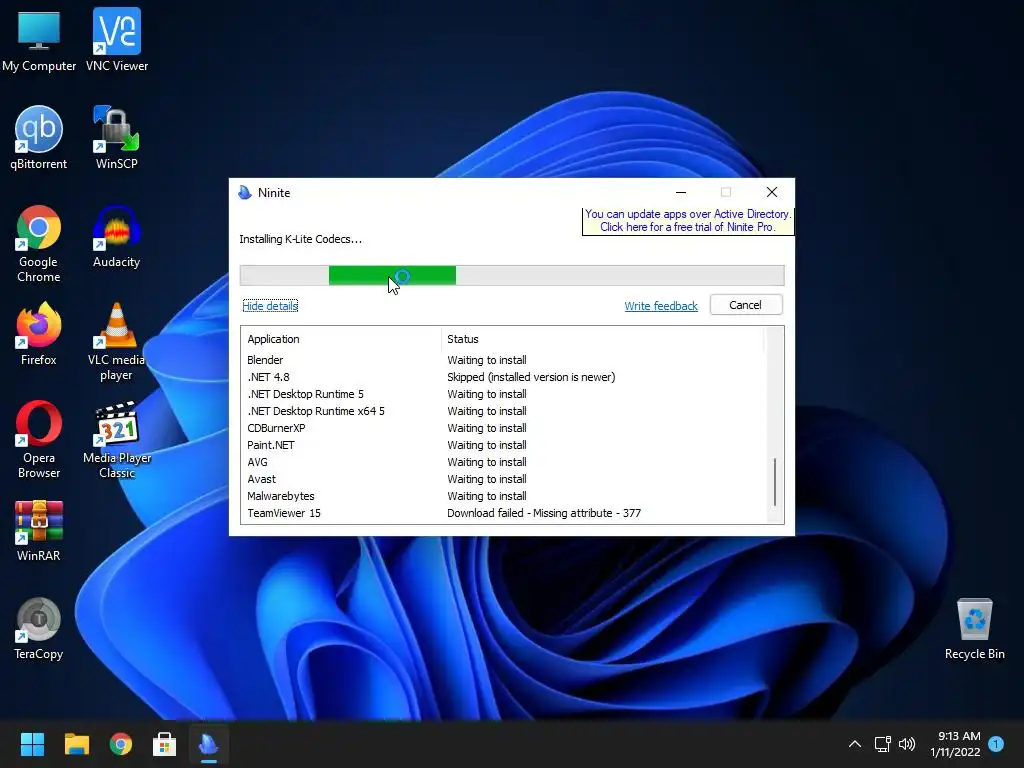Open the Windows Start menu
The height and width of the screenshot is (768, 1024).
click(32, 744)
